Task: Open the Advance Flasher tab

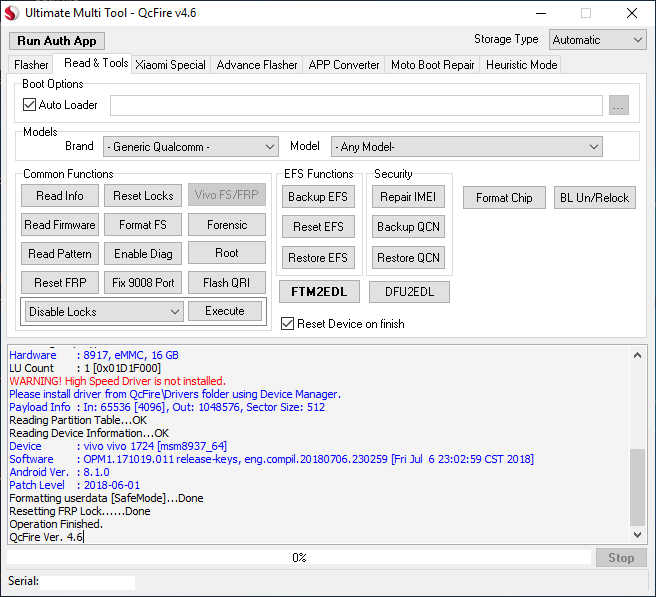Action: click(256, 65)
